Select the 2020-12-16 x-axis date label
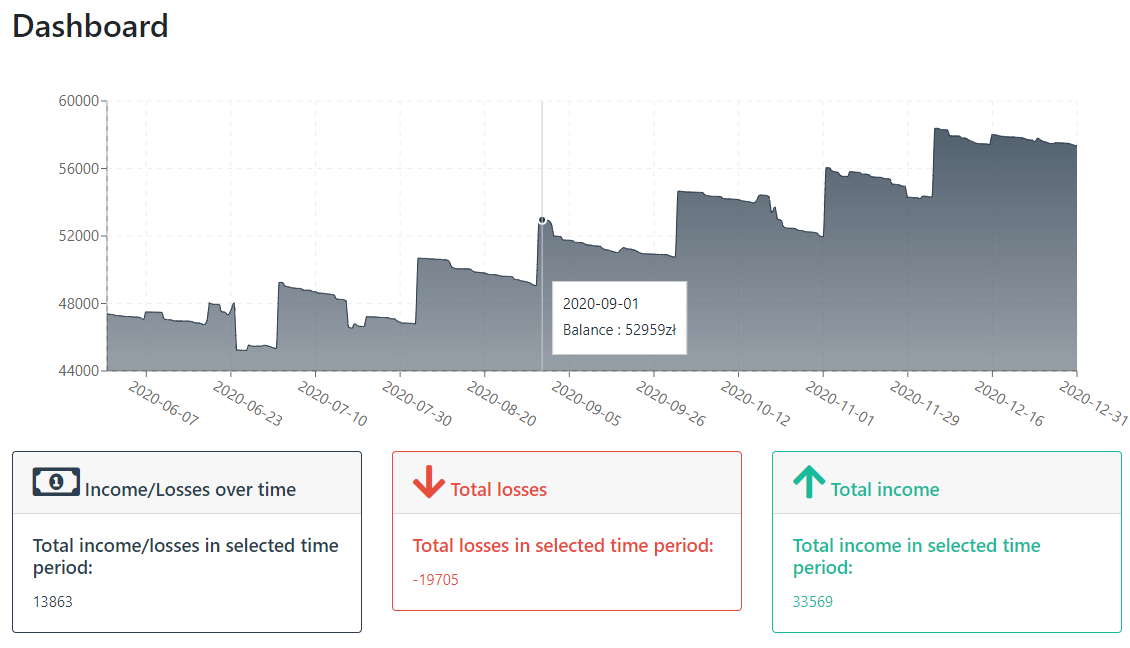Screen dimensions: 1130x648 1010,403
